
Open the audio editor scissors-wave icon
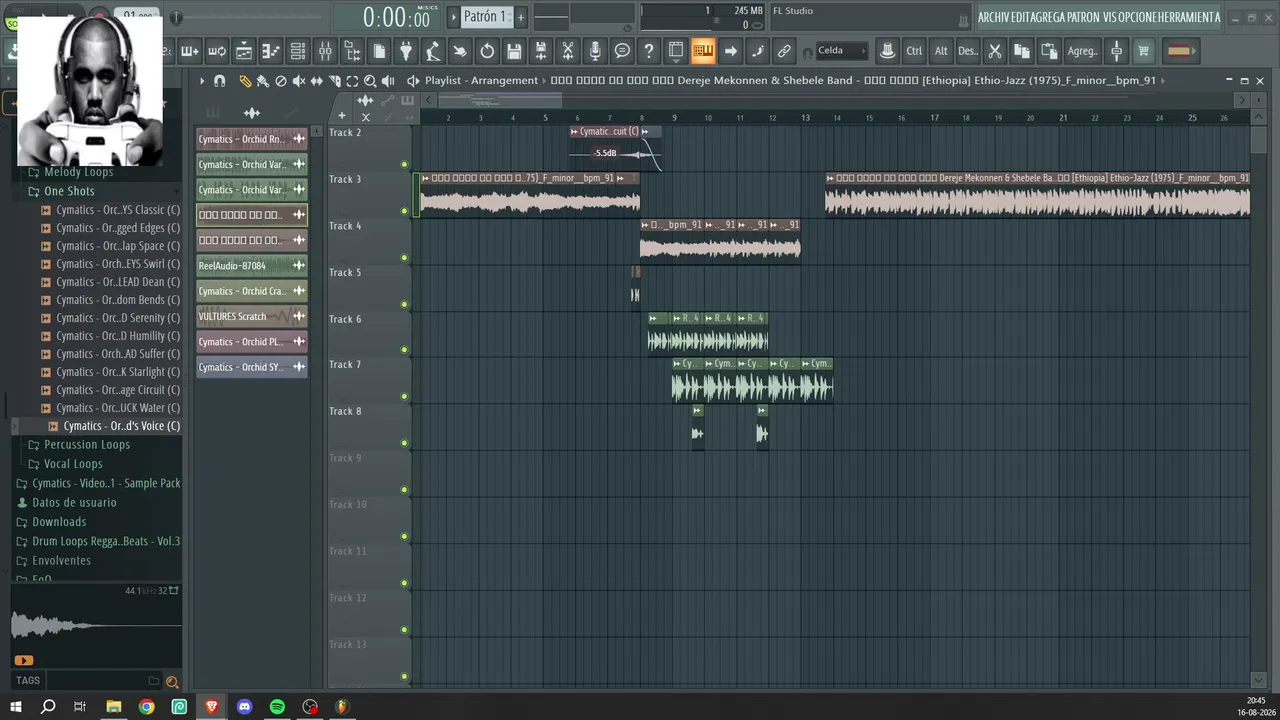(x=568, y=51)
